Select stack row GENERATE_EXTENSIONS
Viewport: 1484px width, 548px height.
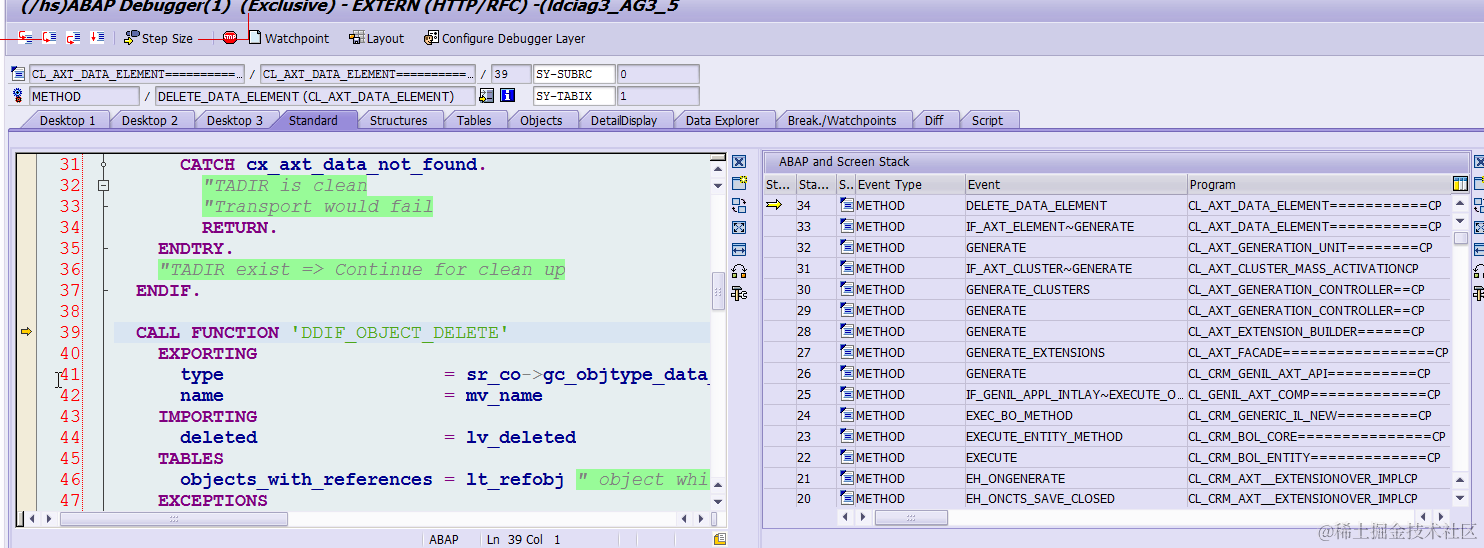tap(1107, 352)
